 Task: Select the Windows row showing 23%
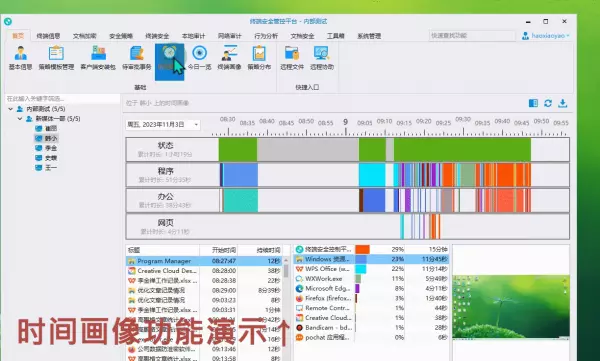click(371, 259)
